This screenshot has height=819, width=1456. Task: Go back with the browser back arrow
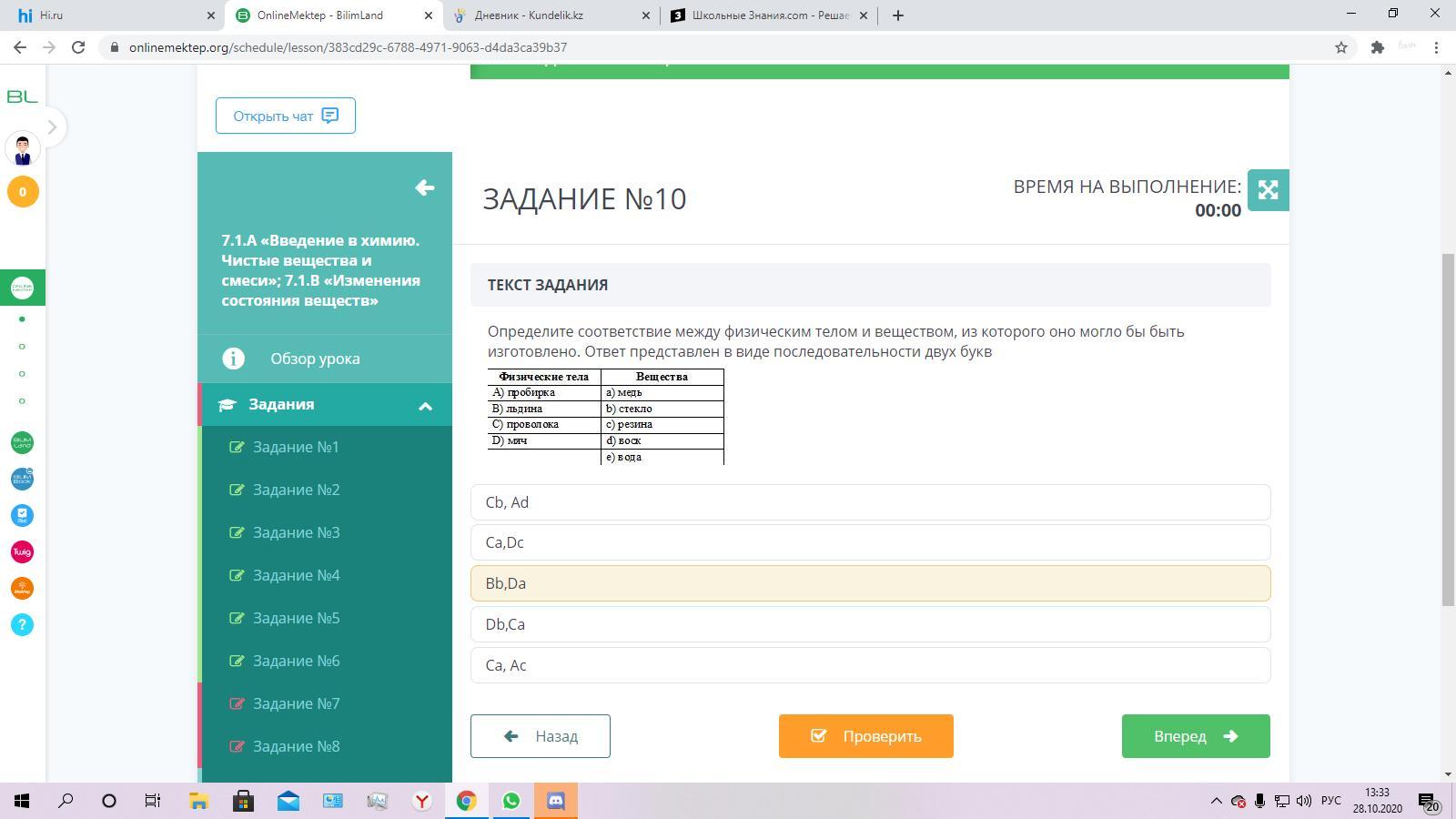click(20, 47)
